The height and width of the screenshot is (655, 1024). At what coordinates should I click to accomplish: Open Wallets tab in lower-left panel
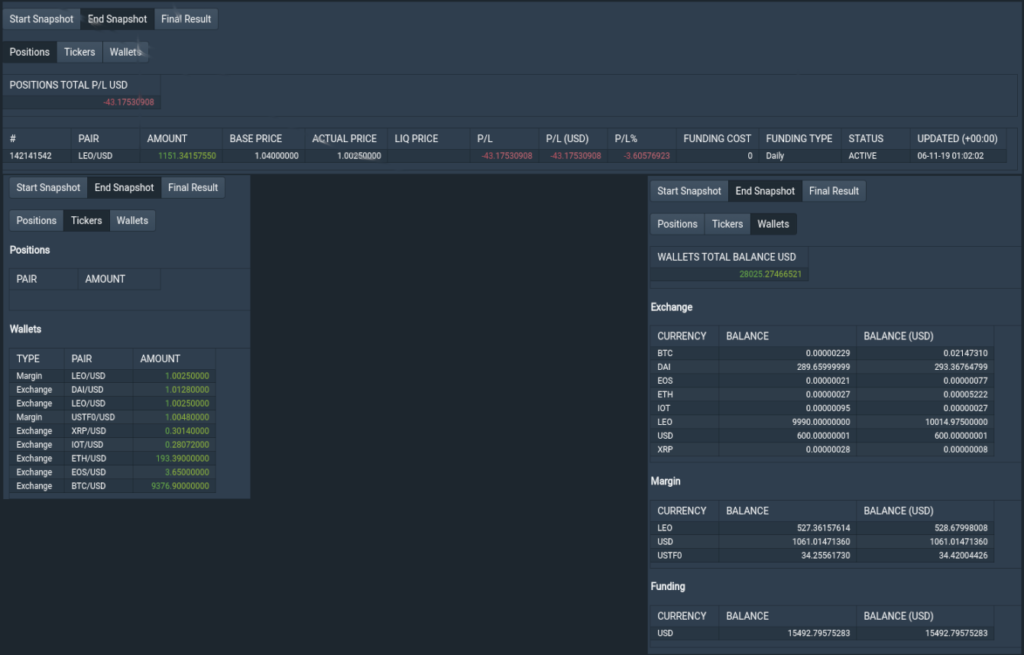(x=132, y=221)
